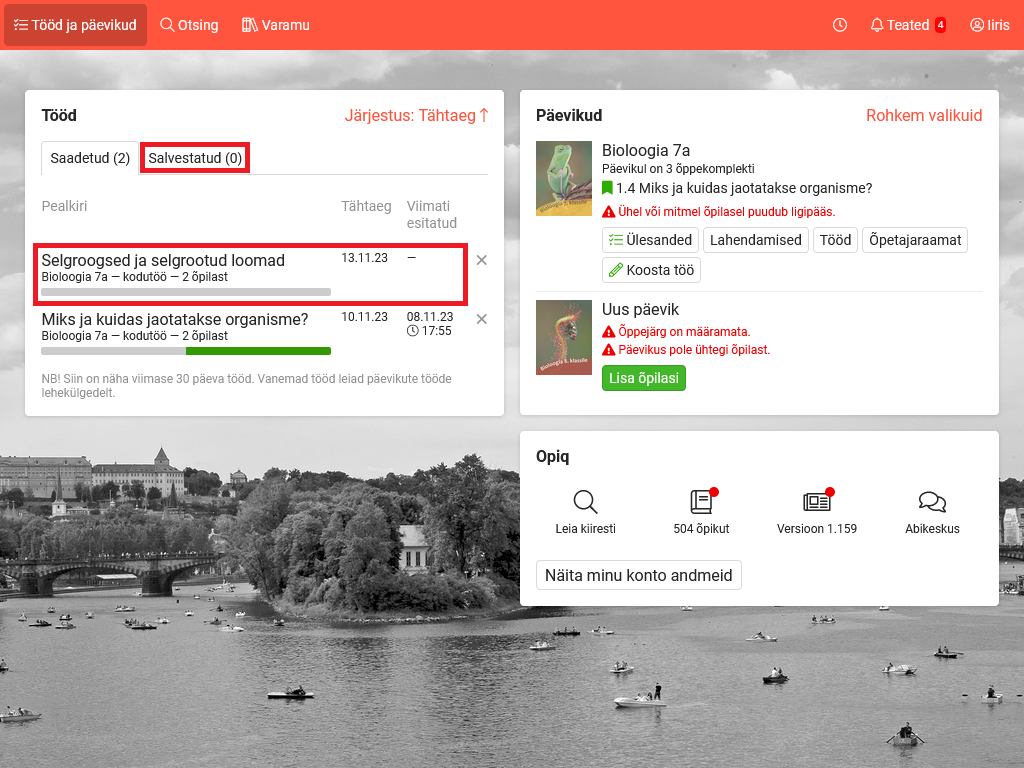Click Koosta töö button with pencil
Viewport: 1024px width, 768px height.
point(651,270)
